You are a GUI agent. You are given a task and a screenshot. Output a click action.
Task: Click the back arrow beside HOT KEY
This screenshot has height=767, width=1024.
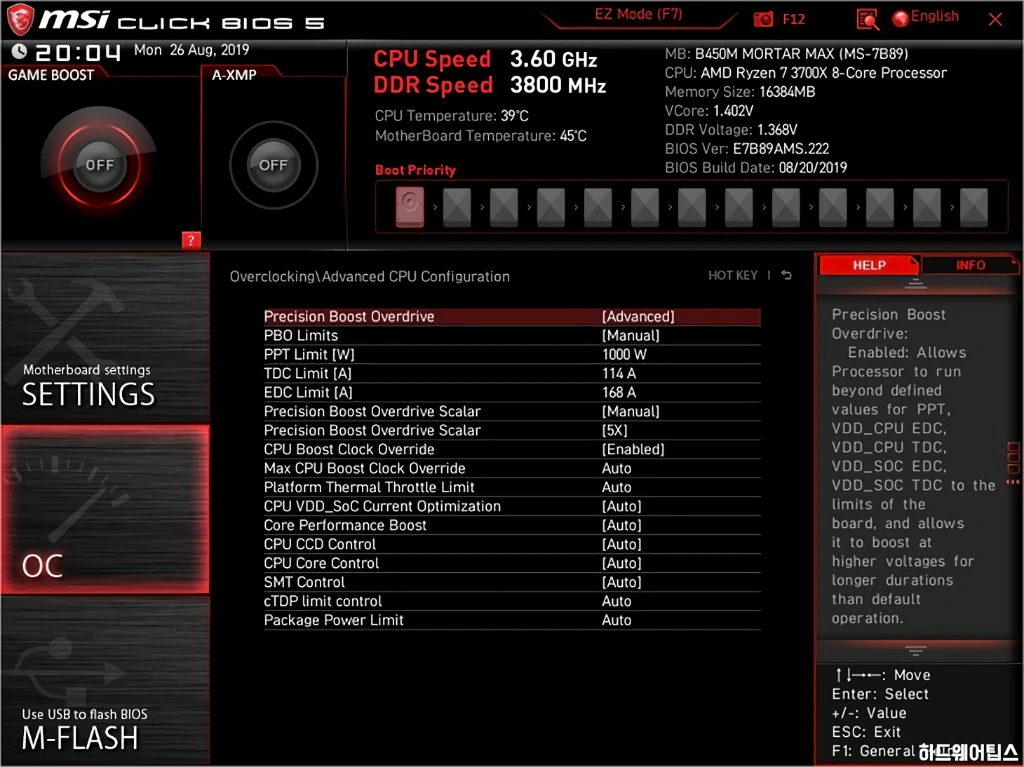pos(786,275)
